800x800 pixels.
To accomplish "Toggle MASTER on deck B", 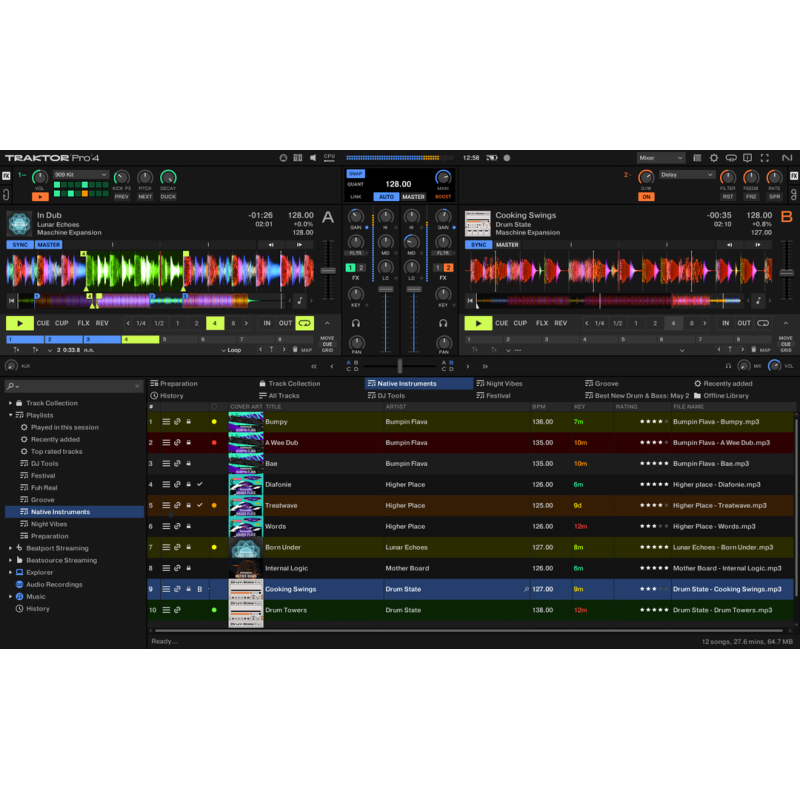I will [x=507, y=245].
